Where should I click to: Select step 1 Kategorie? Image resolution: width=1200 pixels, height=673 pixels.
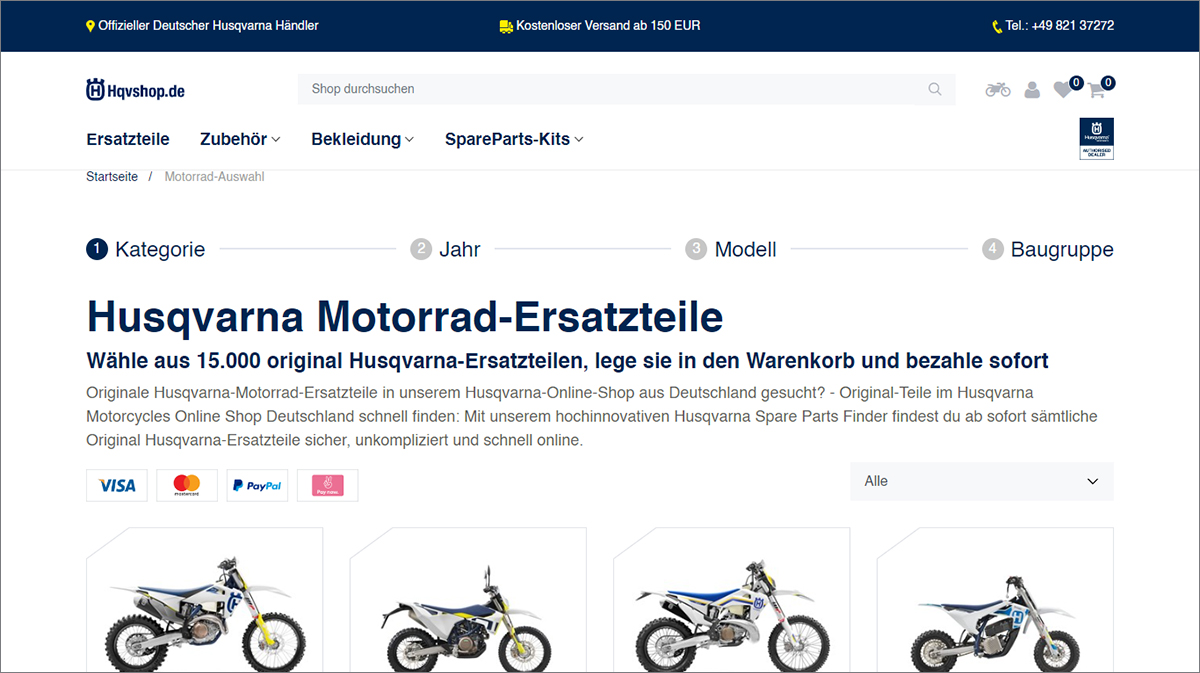click(146, 249)
